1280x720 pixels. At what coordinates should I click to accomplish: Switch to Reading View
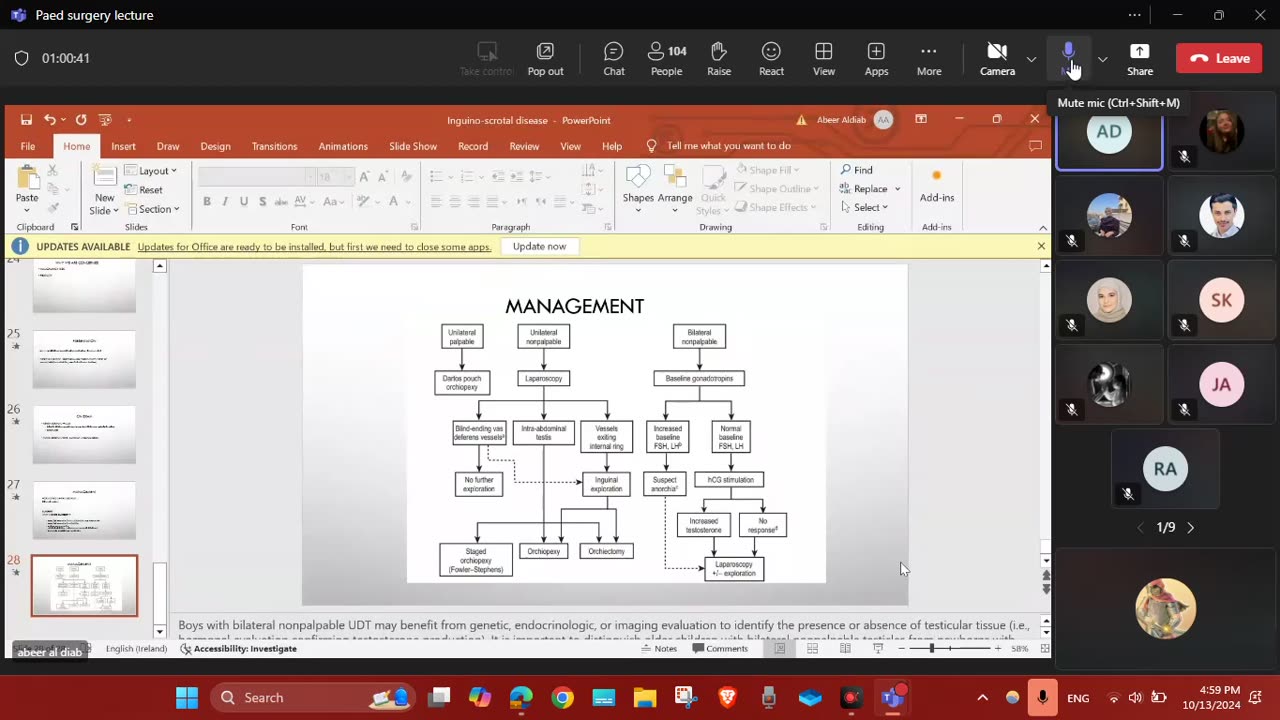click(845, 649)
